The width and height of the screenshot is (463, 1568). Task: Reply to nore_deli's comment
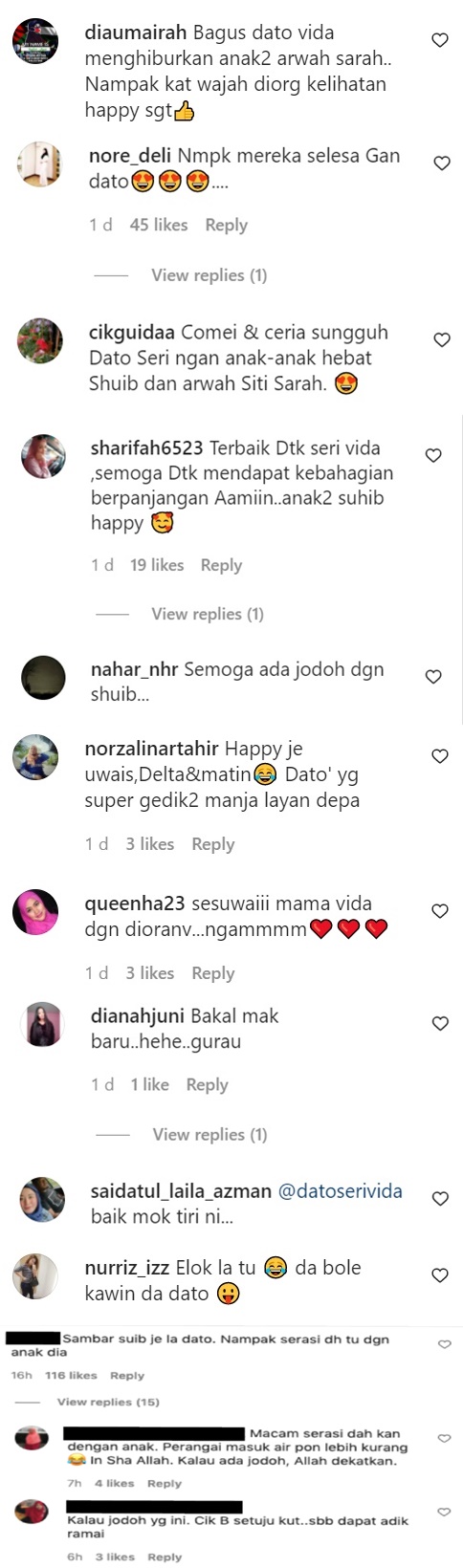(227, 225)
